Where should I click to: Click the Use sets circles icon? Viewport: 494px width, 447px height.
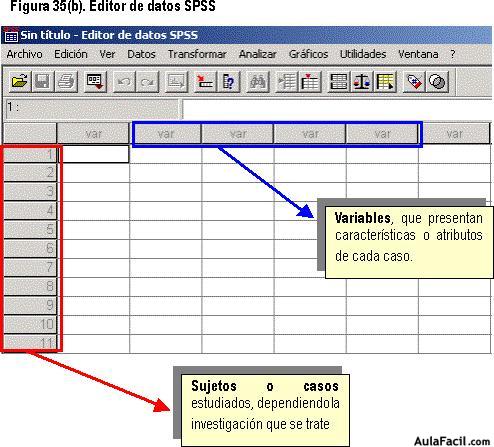tap(437, 81)
